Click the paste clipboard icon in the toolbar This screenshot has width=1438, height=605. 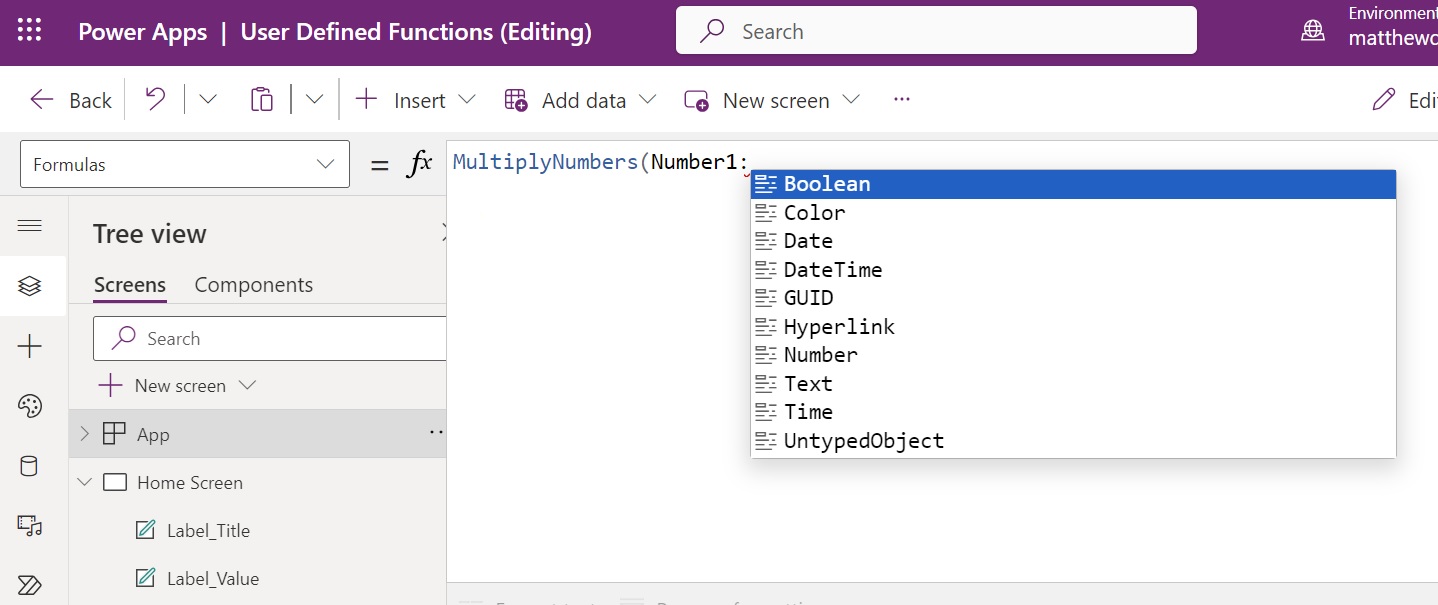tap(261, 99)
